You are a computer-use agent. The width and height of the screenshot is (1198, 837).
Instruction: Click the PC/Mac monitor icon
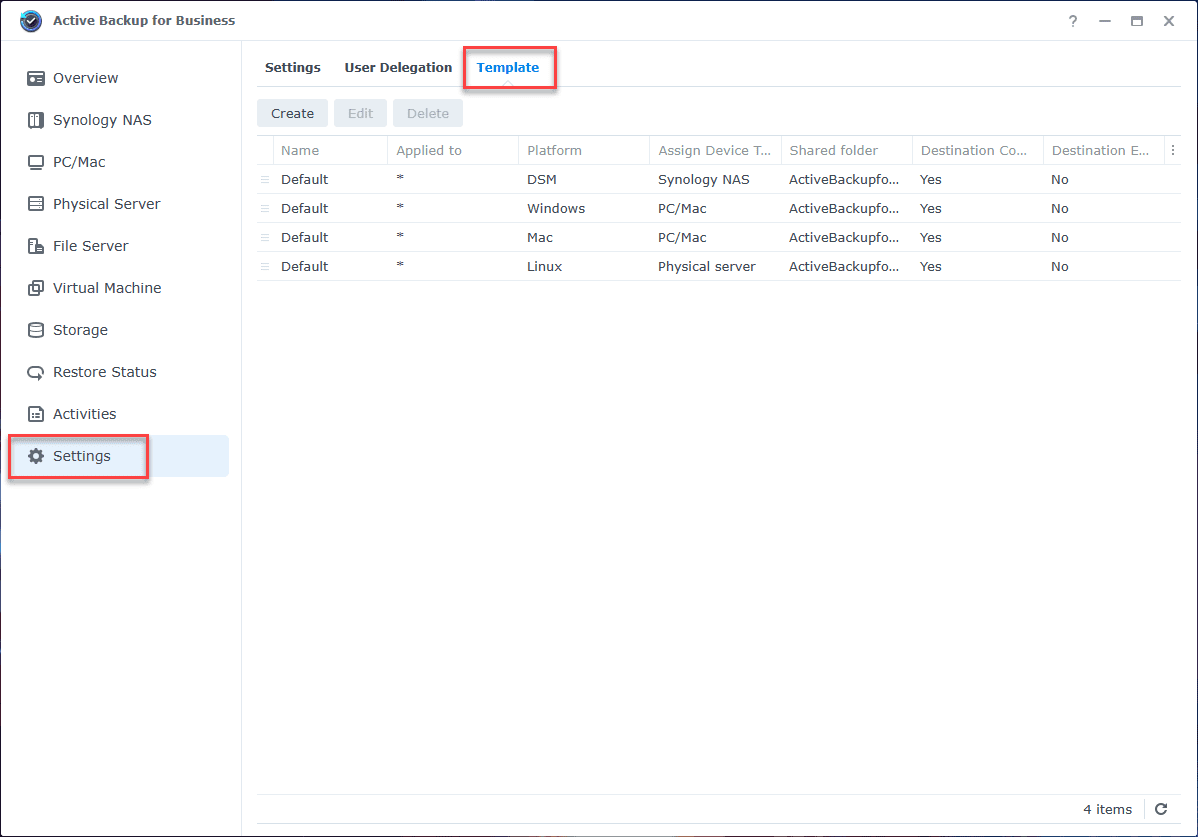pyautogui.click(x=36, y=163)
